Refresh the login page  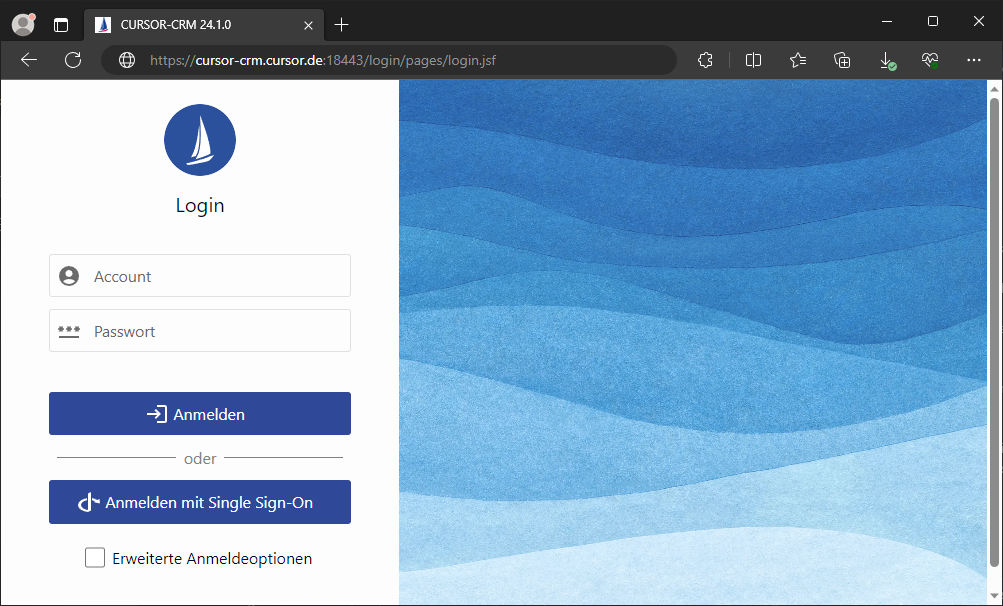click(x=73, y=60)
